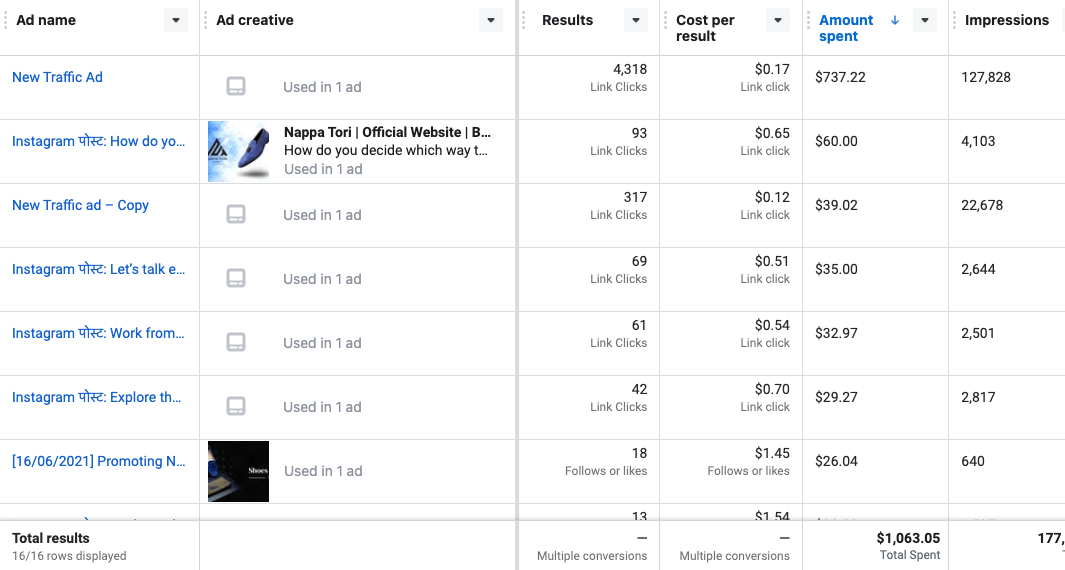The height and width of the screenshot is (570, 1065).
Task: Click the Total results 16/16 rows label
Action: 69,546
